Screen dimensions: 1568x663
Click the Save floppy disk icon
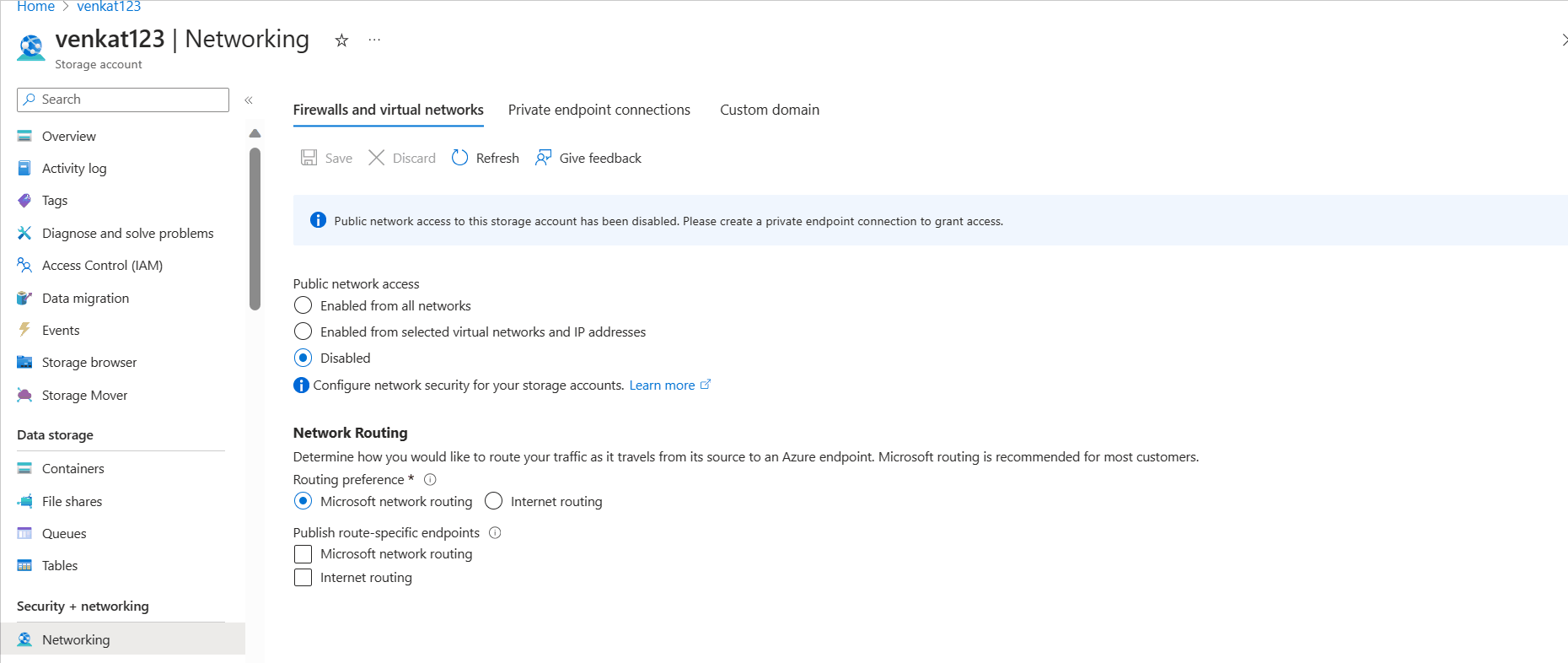click(x=309, y=158)
